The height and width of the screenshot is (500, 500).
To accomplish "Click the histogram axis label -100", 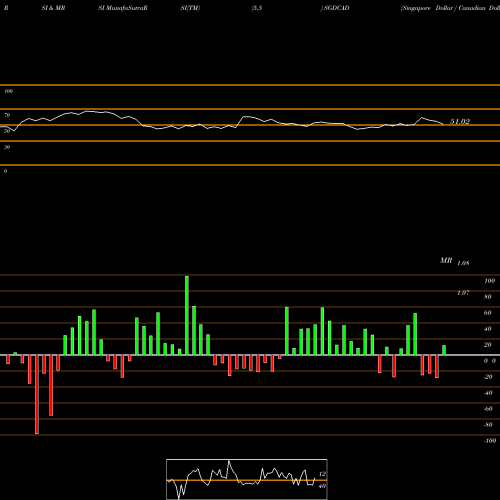I will (489, 441).
